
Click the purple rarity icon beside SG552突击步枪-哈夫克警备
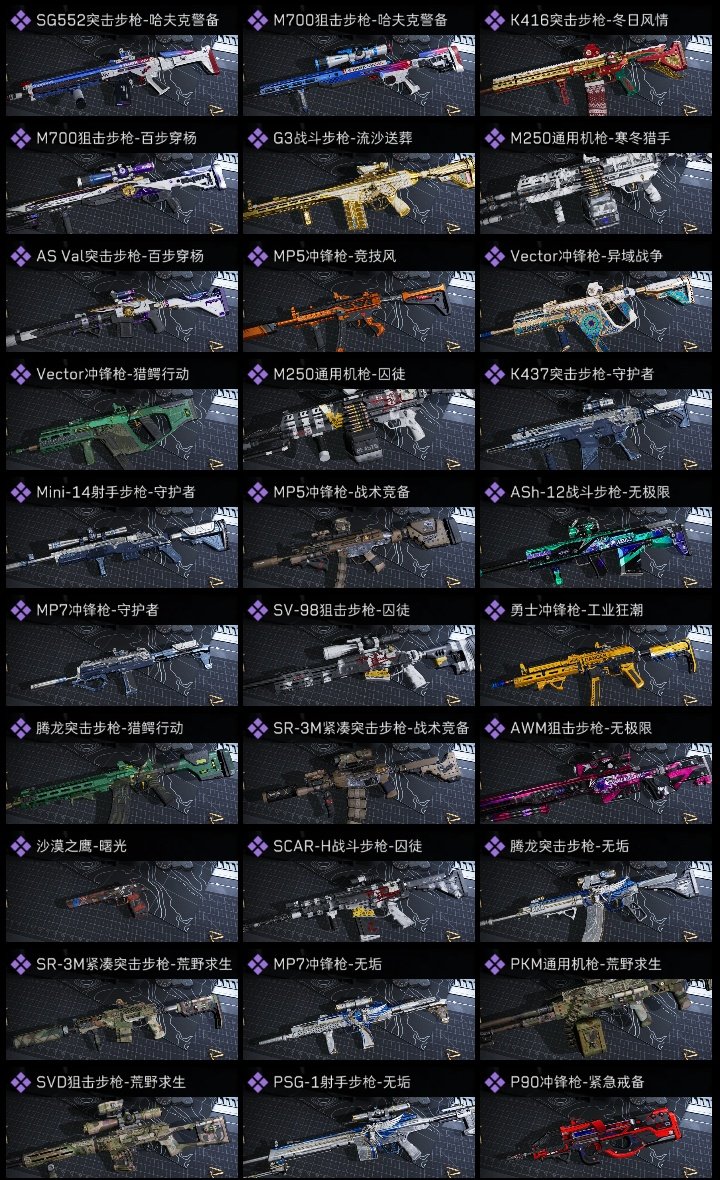(20, 20)
